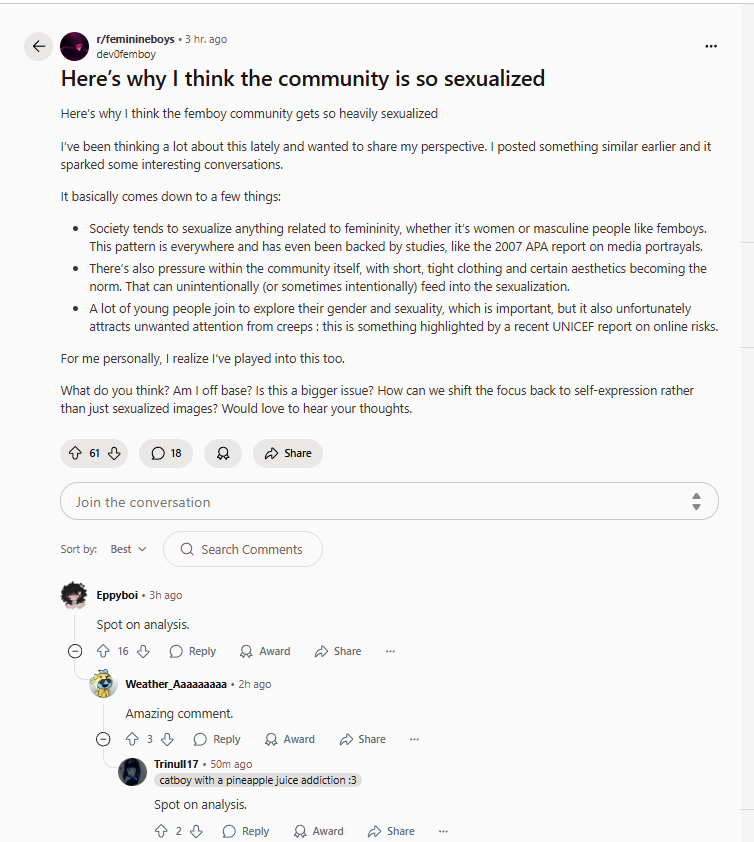Reply to Eppyboi's comment

(x=192, y=651)
